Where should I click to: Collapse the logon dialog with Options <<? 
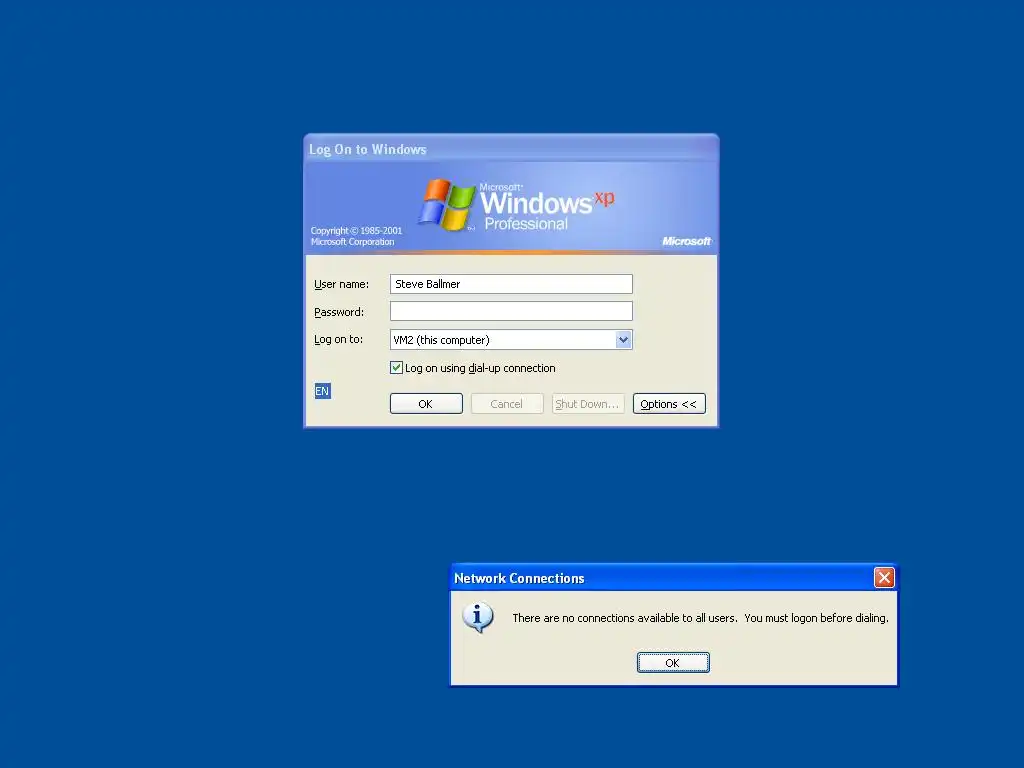tap(669, 404)
